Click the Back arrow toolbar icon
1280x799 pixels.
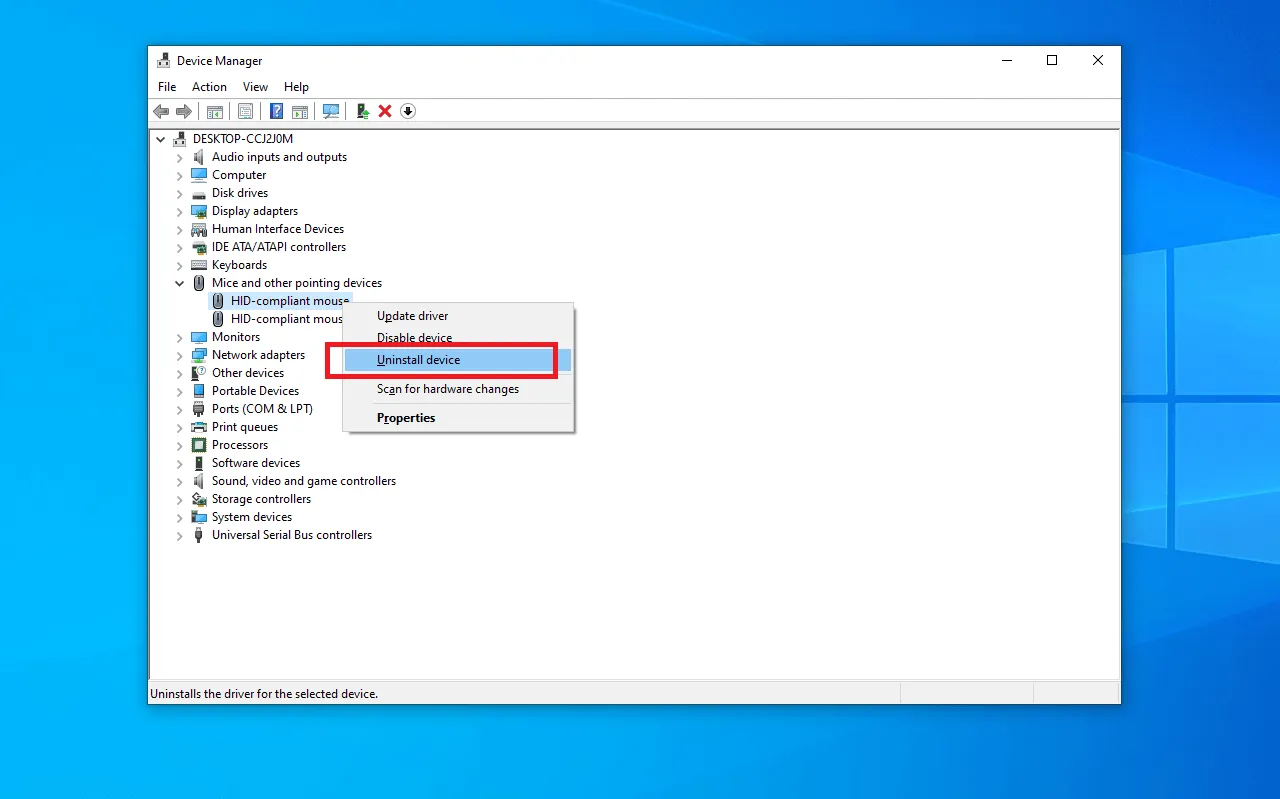coord(161,111)
